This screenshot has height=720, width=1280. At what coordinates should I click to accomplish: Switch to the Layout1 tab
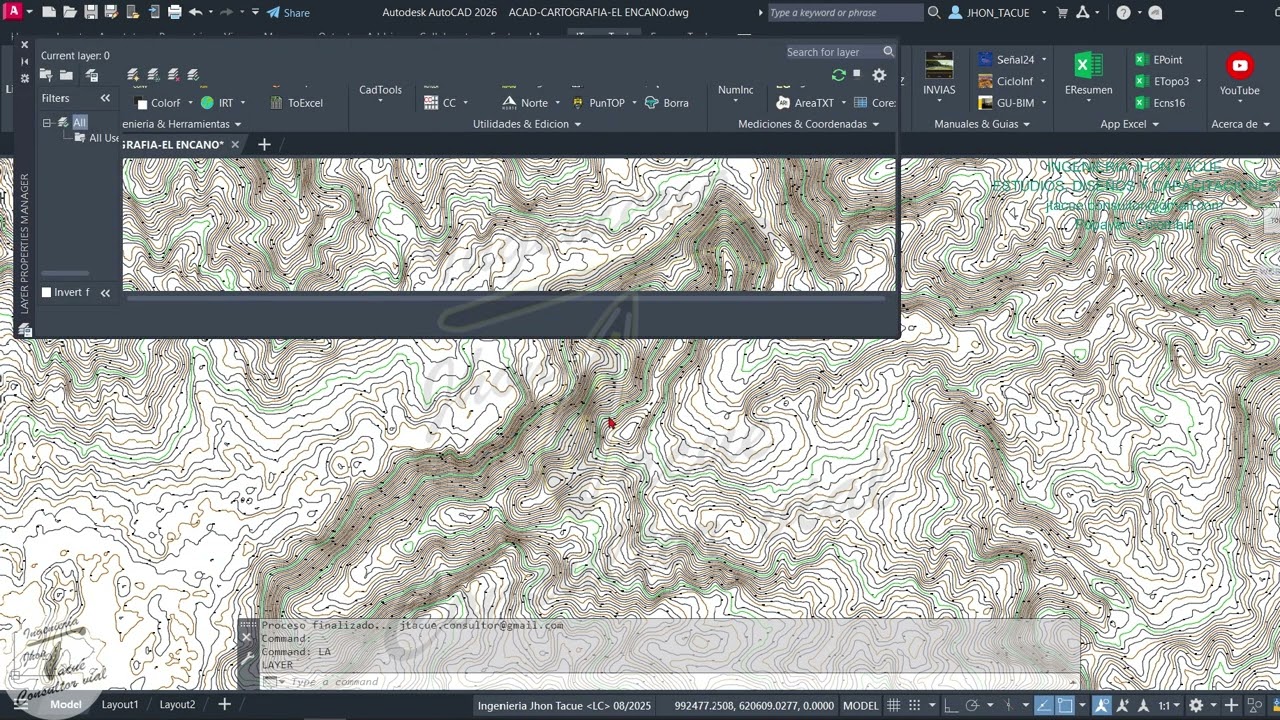click(x=120, y=704)
